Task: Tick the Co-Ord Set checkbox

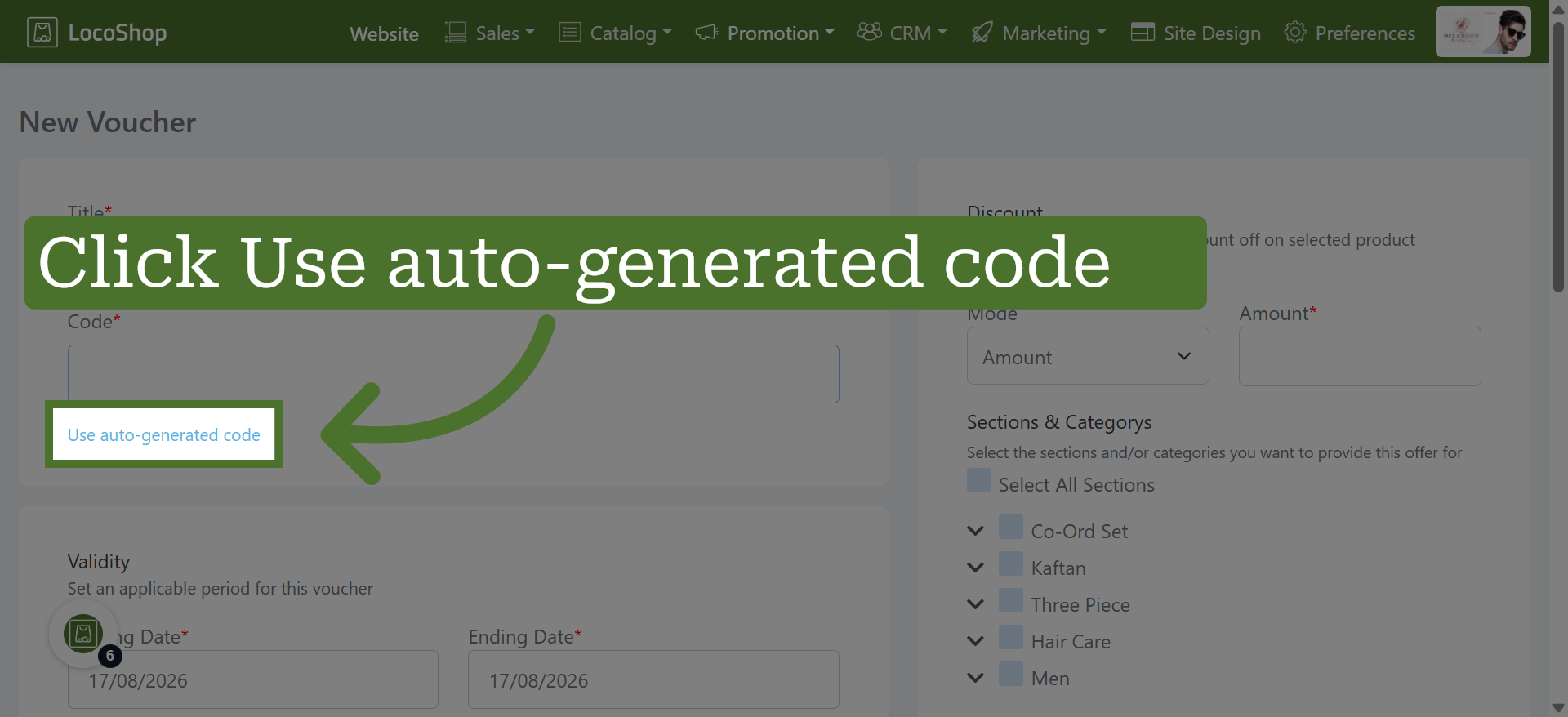Action: tap(1011, 527)
